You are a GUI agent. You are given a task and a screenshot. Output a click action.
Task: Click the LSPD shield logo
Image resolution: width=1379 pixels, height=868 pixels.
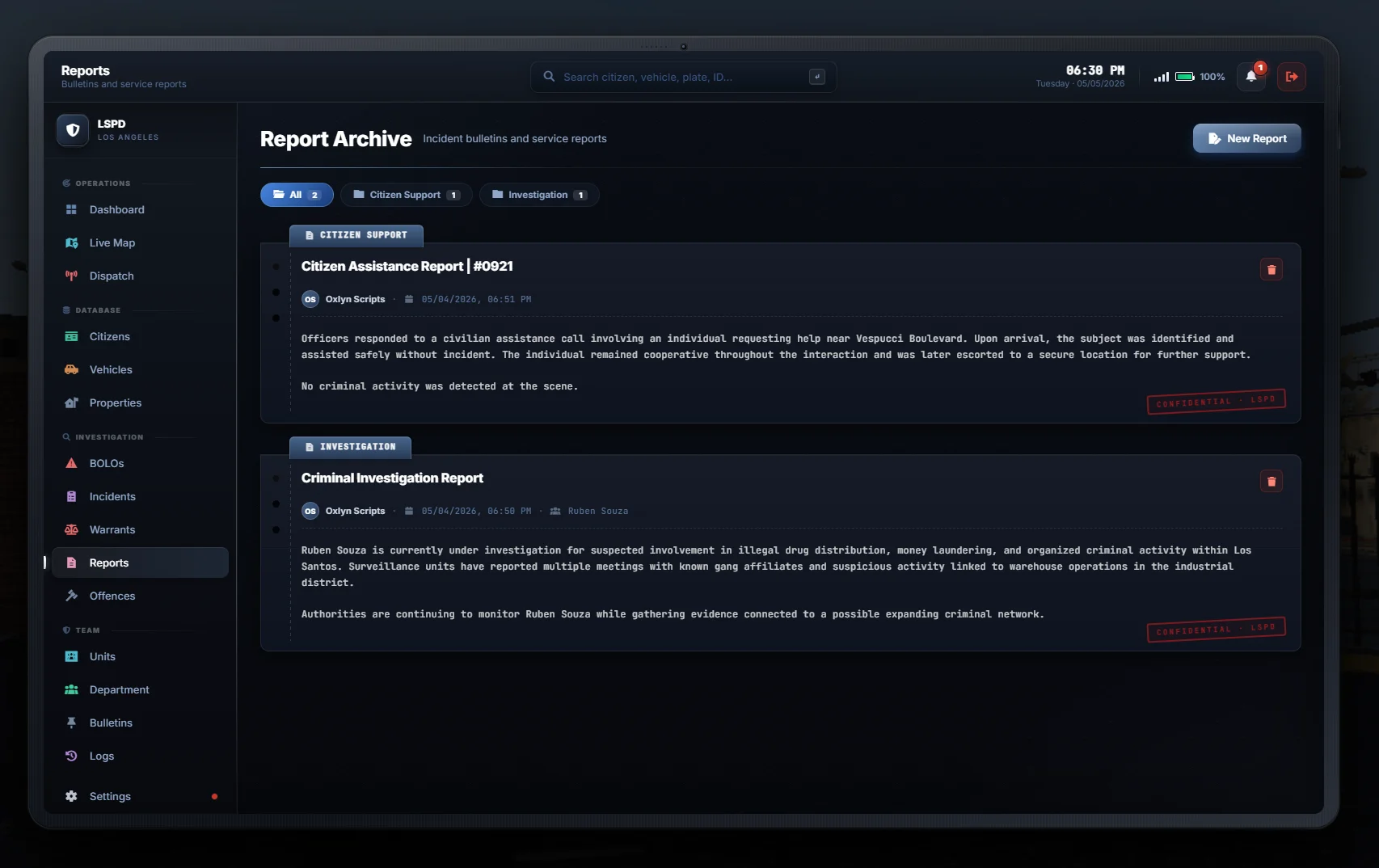click(x=73, y=130)
